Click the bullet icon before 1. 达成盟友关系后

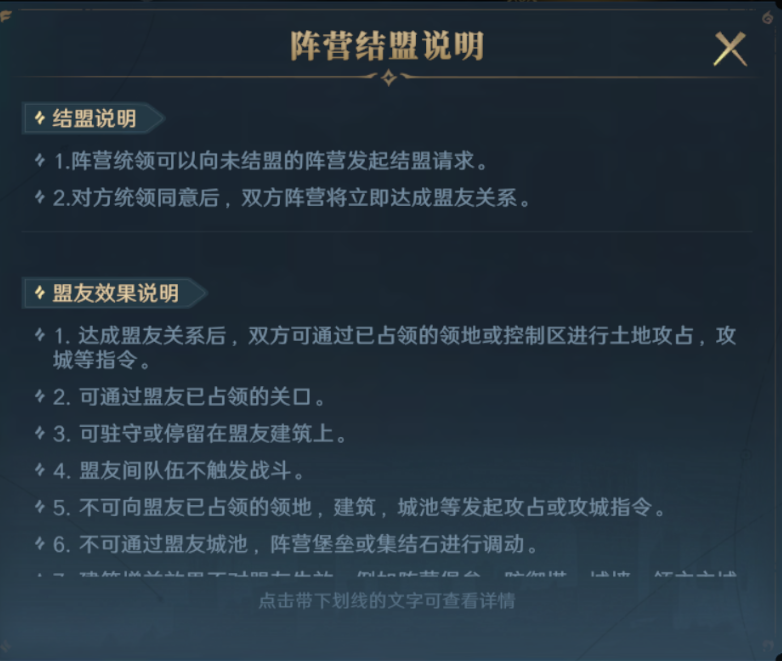[x=40, y=335]
